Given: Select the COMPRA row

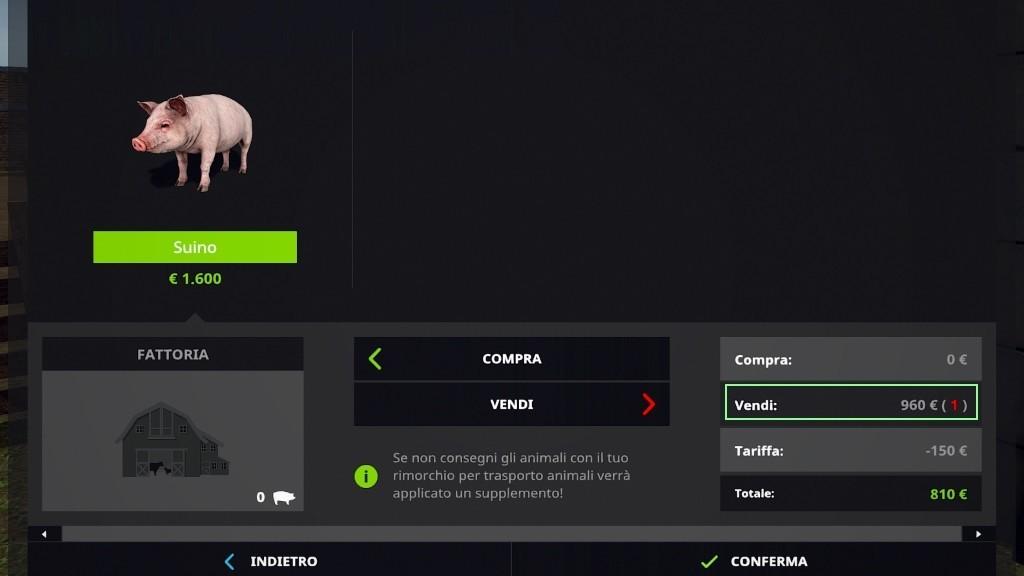Looking at the screenshot, I should 511,359.
